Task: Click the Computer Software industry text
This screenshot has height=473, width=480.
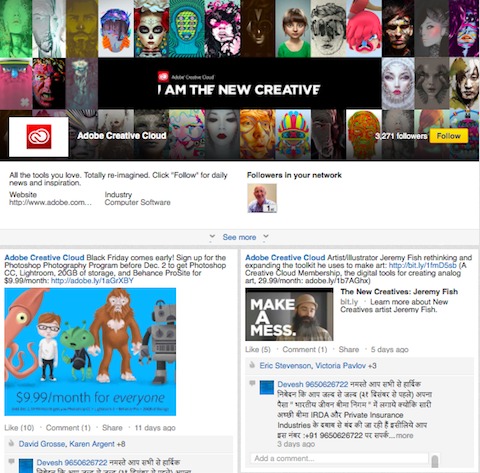Action: (137, 202)
